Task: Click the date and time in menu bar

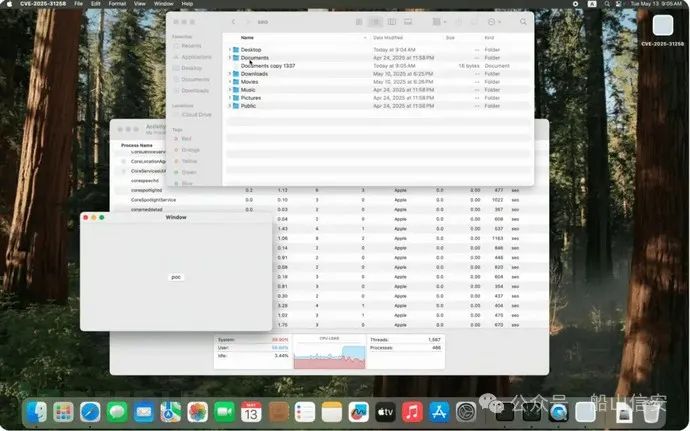Action: (x=656, y=4)
